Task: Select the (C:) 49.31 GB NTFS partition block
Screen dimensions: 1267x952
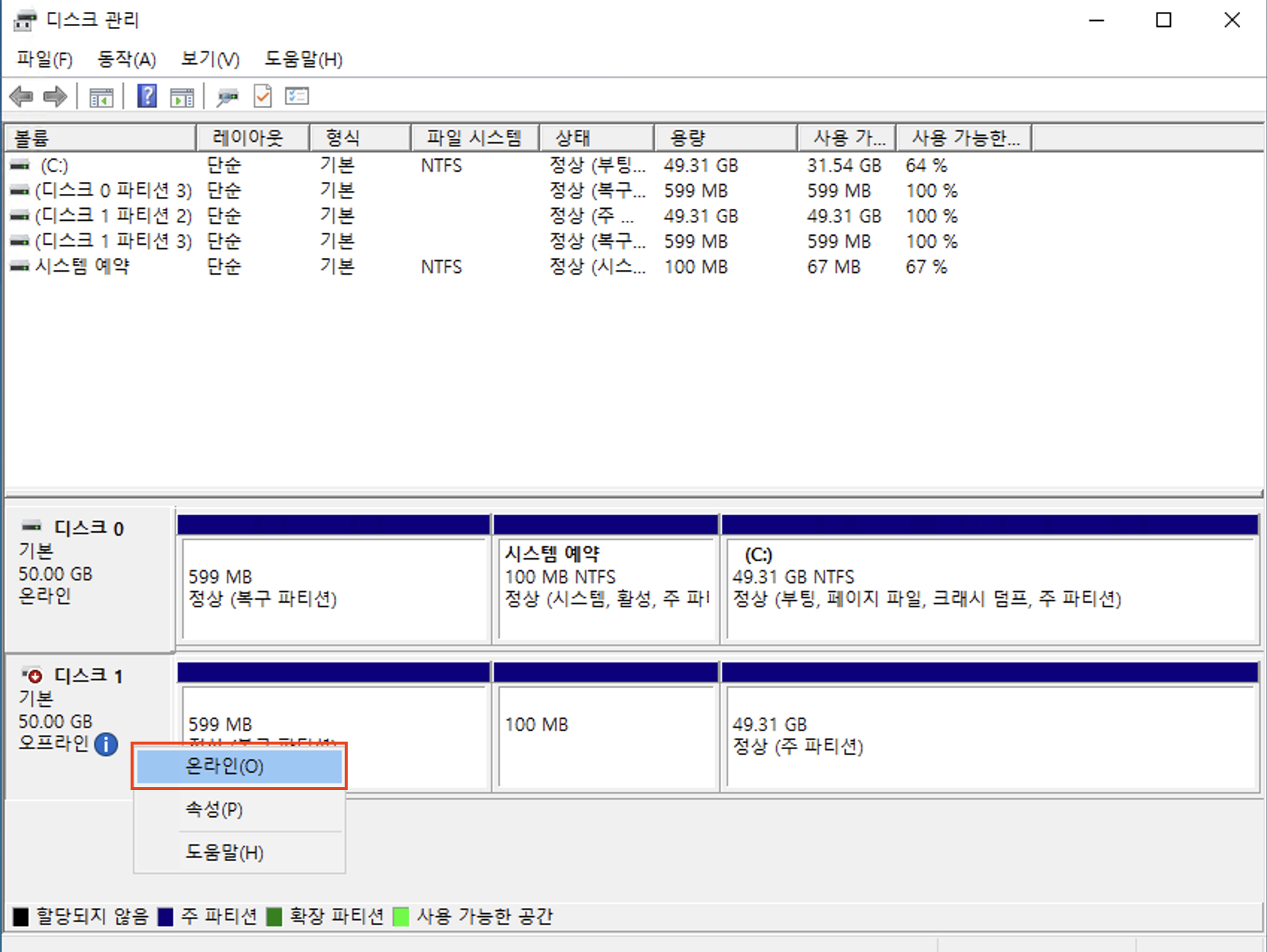Action: coord(991,578)
